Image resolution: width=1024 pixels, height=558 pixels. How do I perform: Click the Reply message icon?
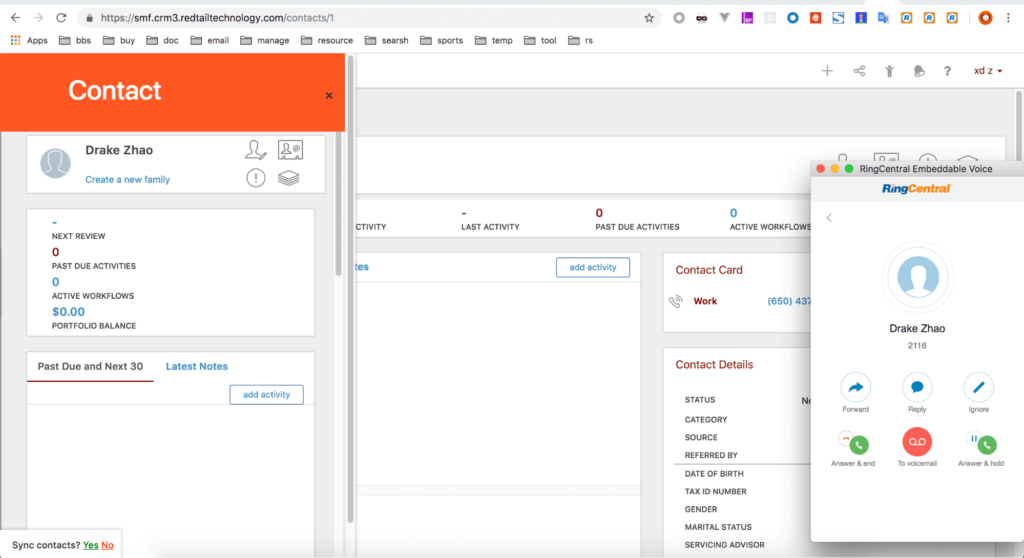pos(917,387)
